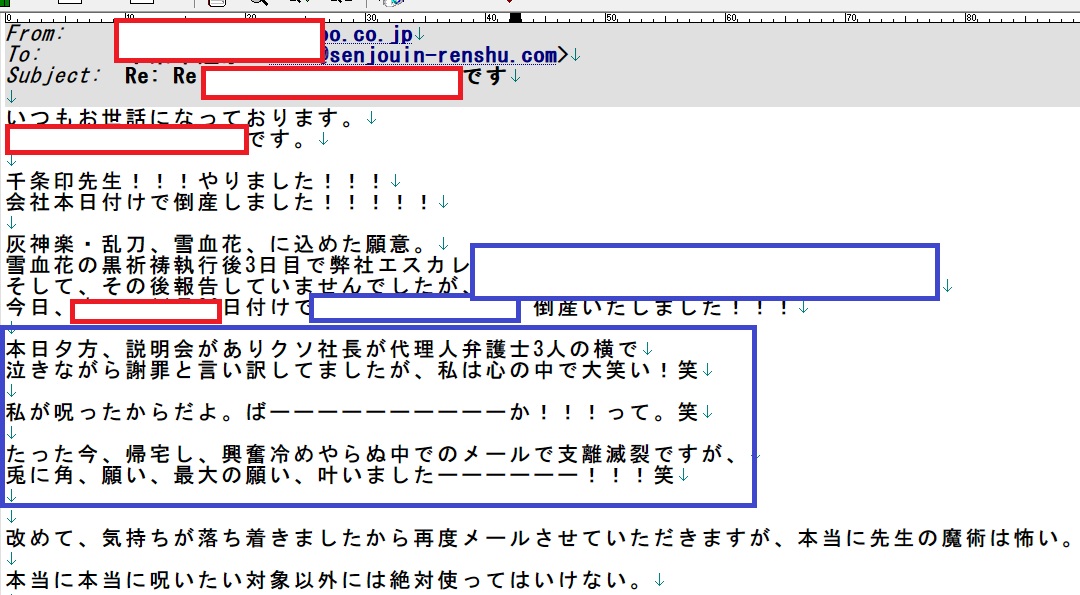Click the line beginning 灰神楽・乱刀、雪血花
The image size is (1080, 595).
tap(220, 244)
